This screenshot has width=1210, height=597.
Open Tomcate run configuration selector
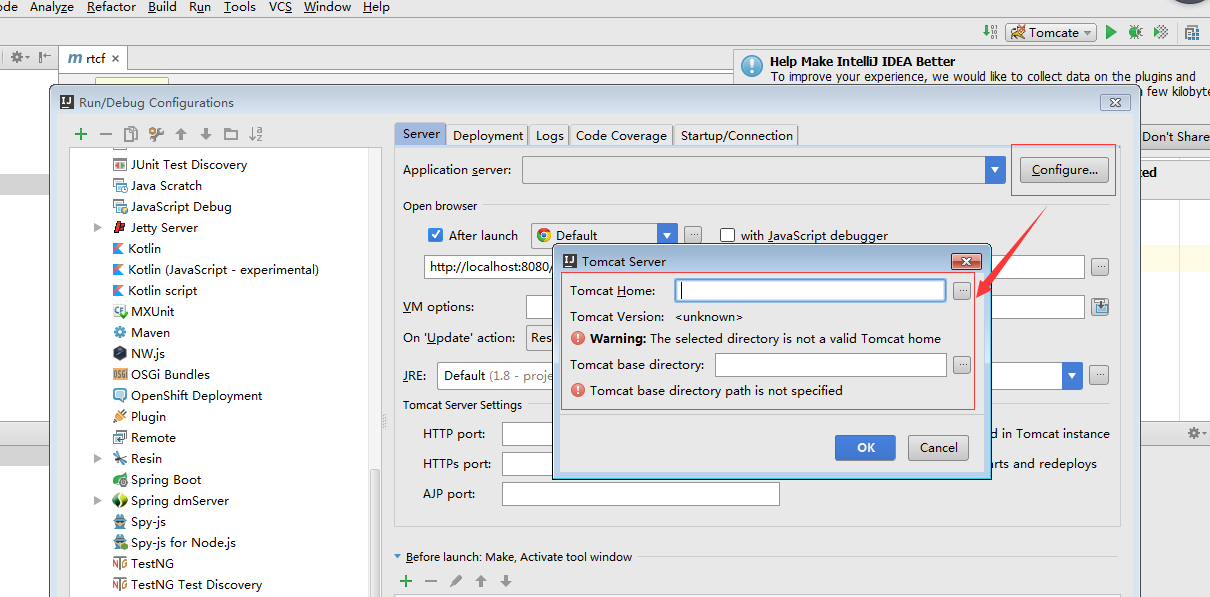(x=1050, y=32)
